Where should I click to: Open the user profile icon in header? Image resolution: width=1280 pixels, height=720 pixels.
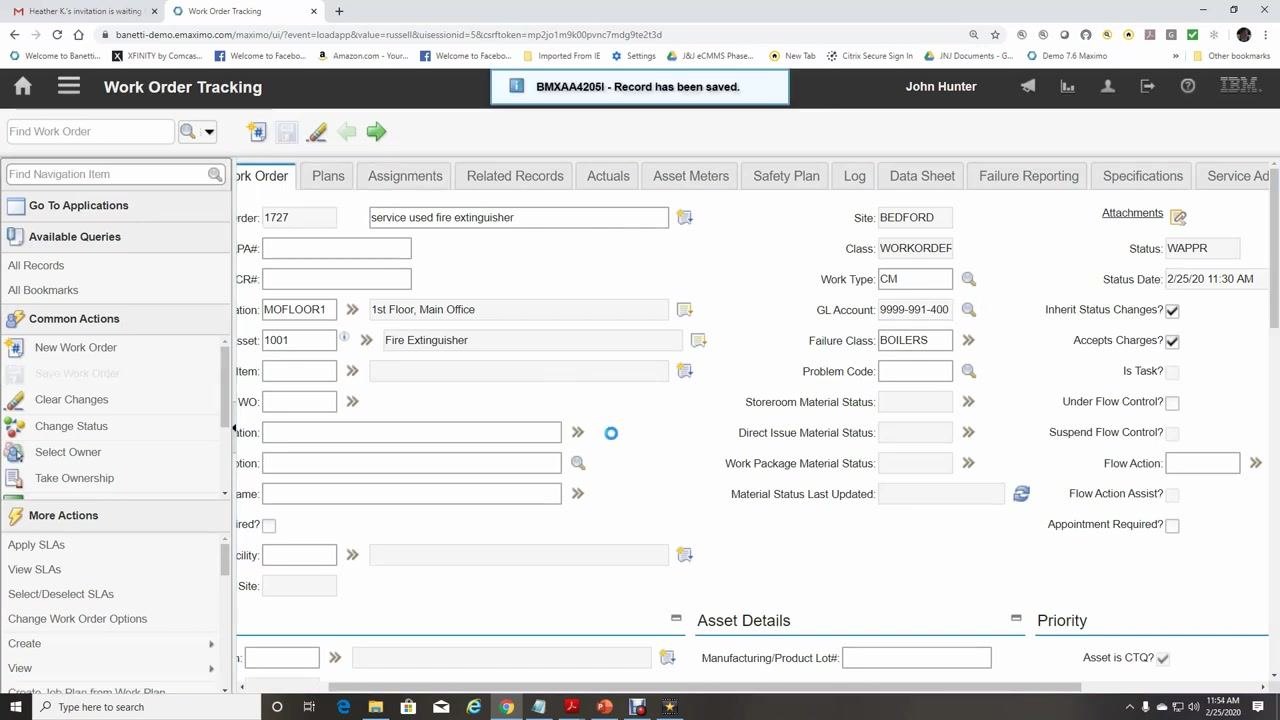[x=1108, y=87]
